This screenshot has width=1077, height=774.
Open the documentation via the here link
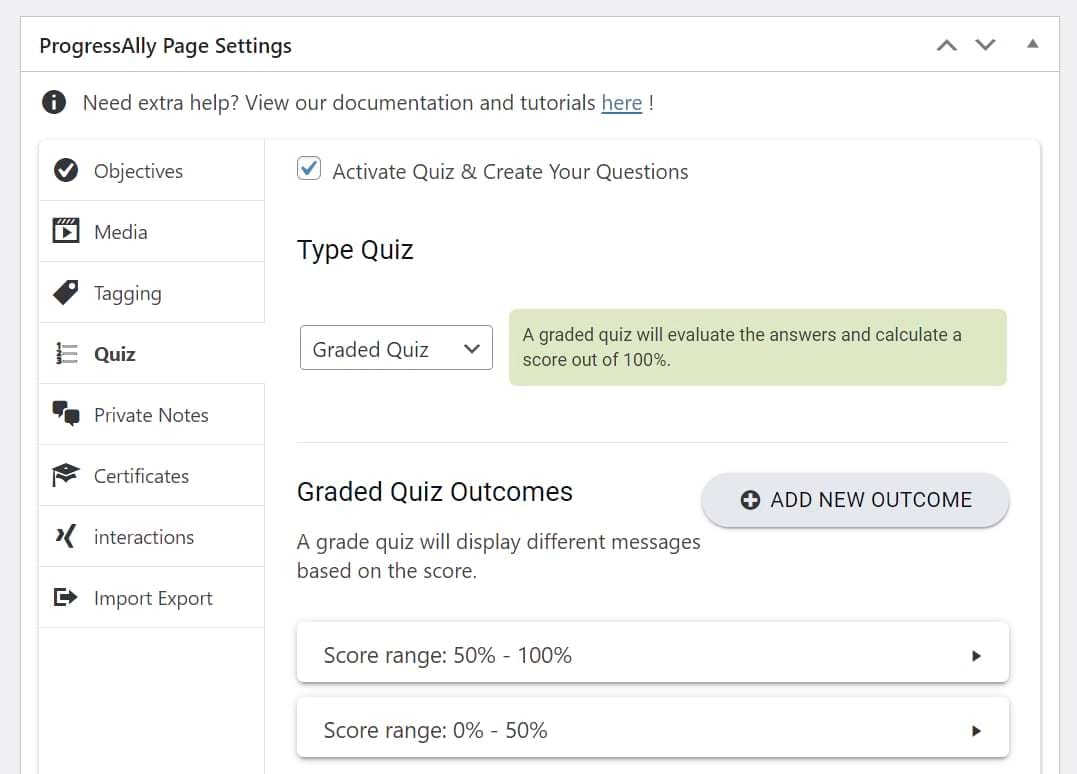622,102
